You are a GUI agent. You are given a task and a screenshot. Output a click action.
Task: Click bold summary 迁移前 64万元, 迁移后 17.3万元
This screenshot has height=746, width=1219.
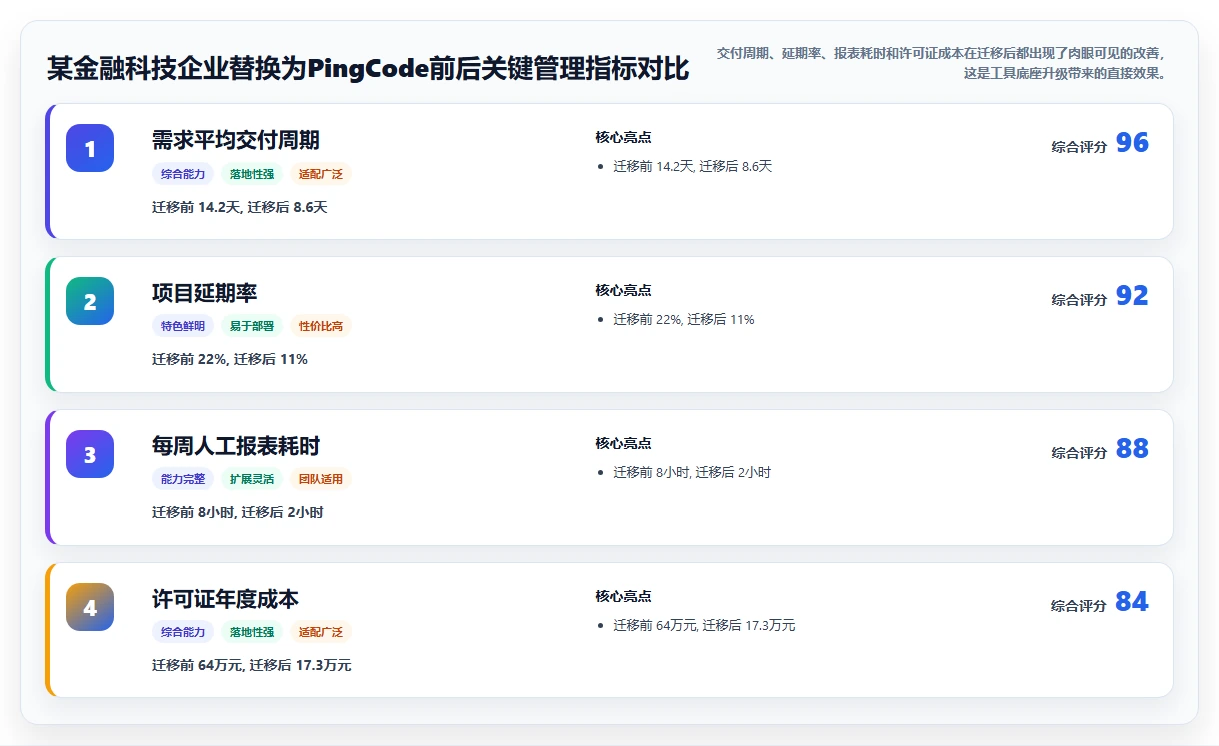click(x=252, y=665)
